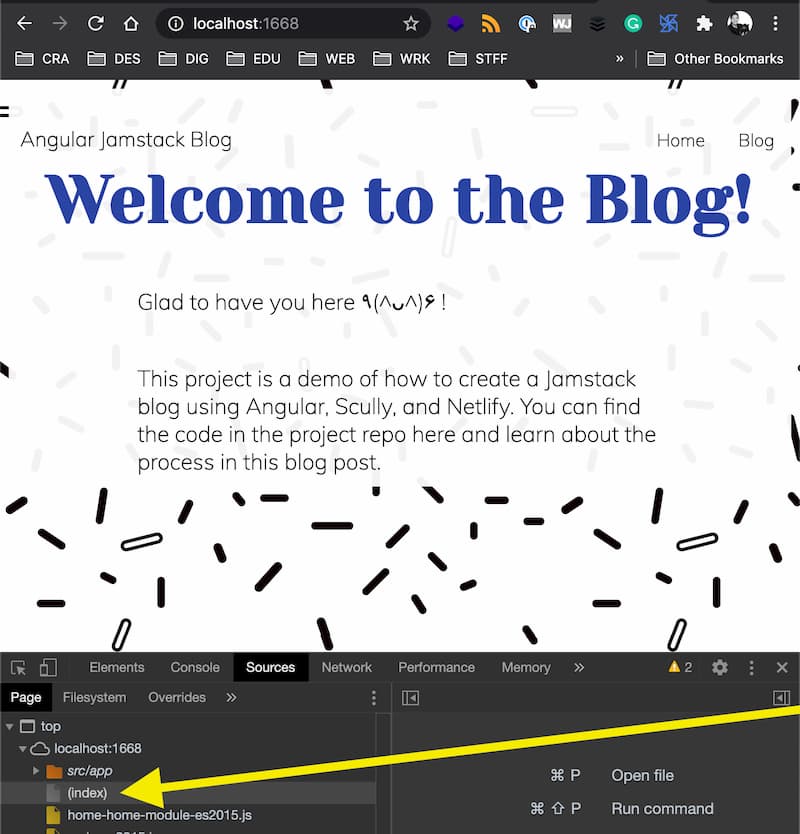Click the inspect element picker icon
Image resolution: width=800 pixels, height=834 pixels.
point(18,668)
